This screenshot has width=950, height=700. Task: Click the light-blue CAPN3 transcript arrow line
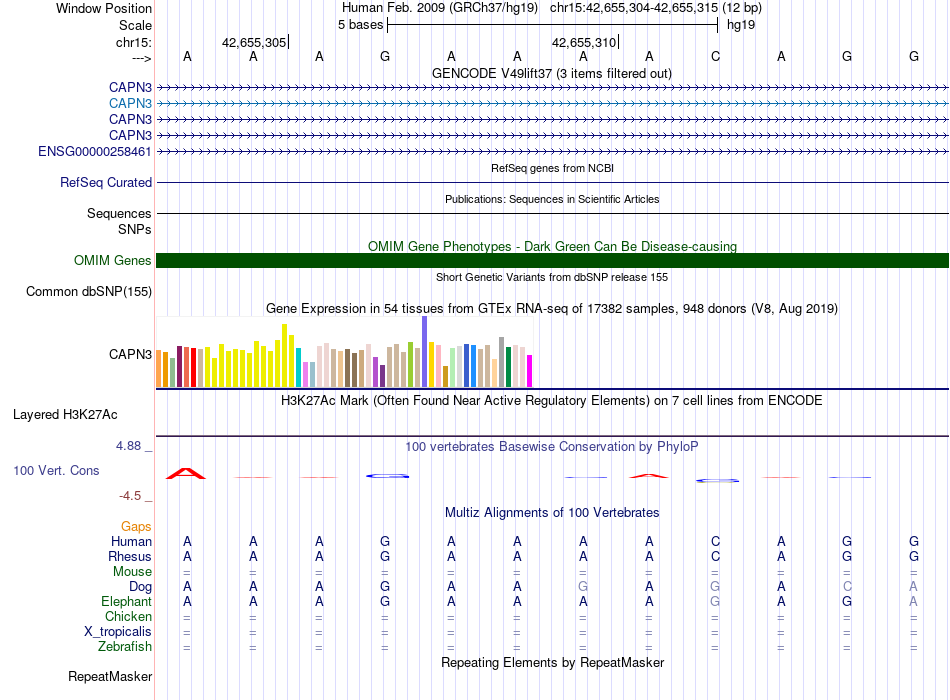(553, 104)
